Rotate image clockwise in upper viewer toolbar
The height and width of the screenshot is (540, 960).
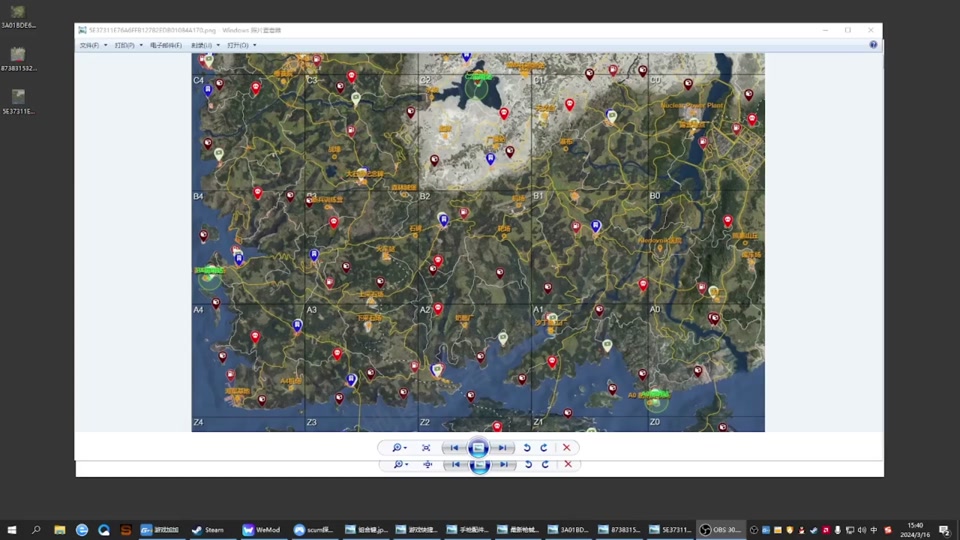[x=544, y=448]
